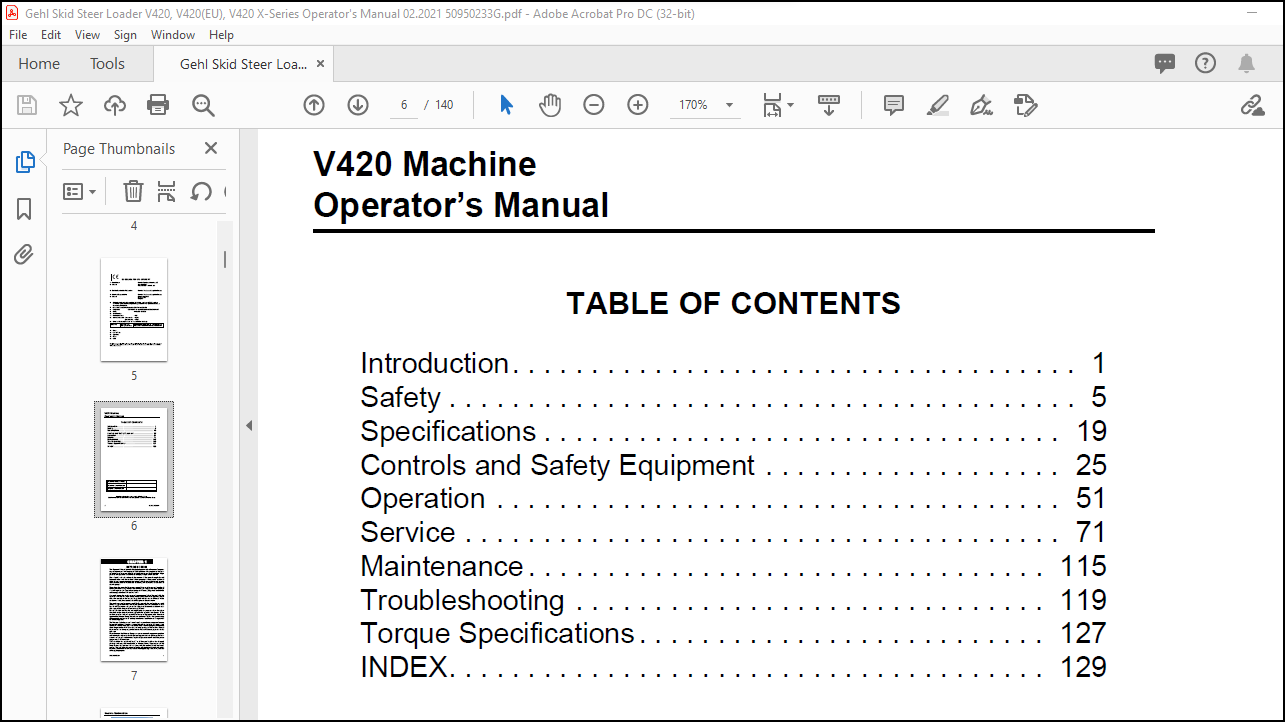Click the scrolling mode keyboard icon
This screenshot has height=722, width=1285.
click(829, 105)
